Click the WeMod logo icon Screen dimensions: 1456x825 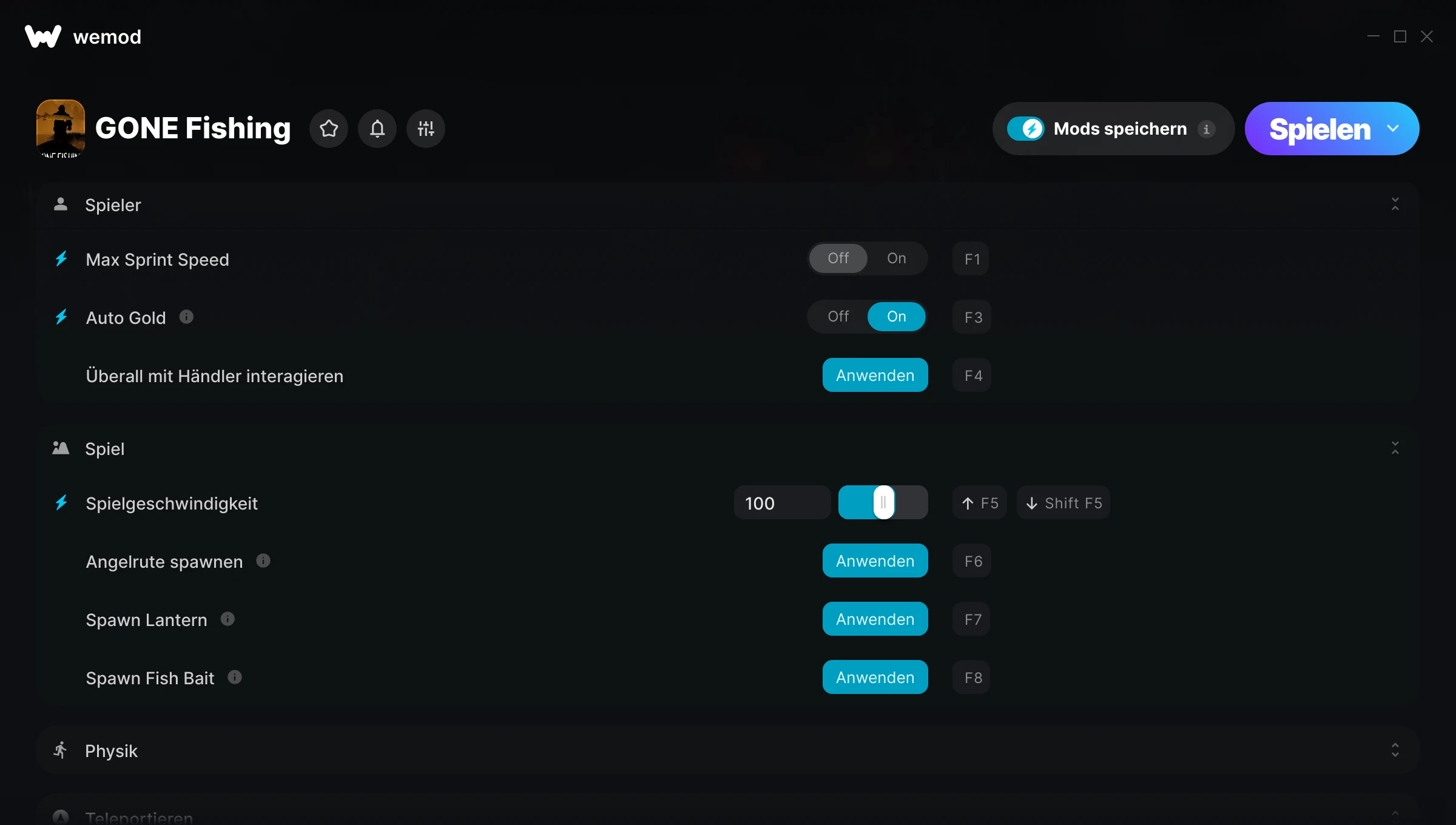(x=42, y=36)
